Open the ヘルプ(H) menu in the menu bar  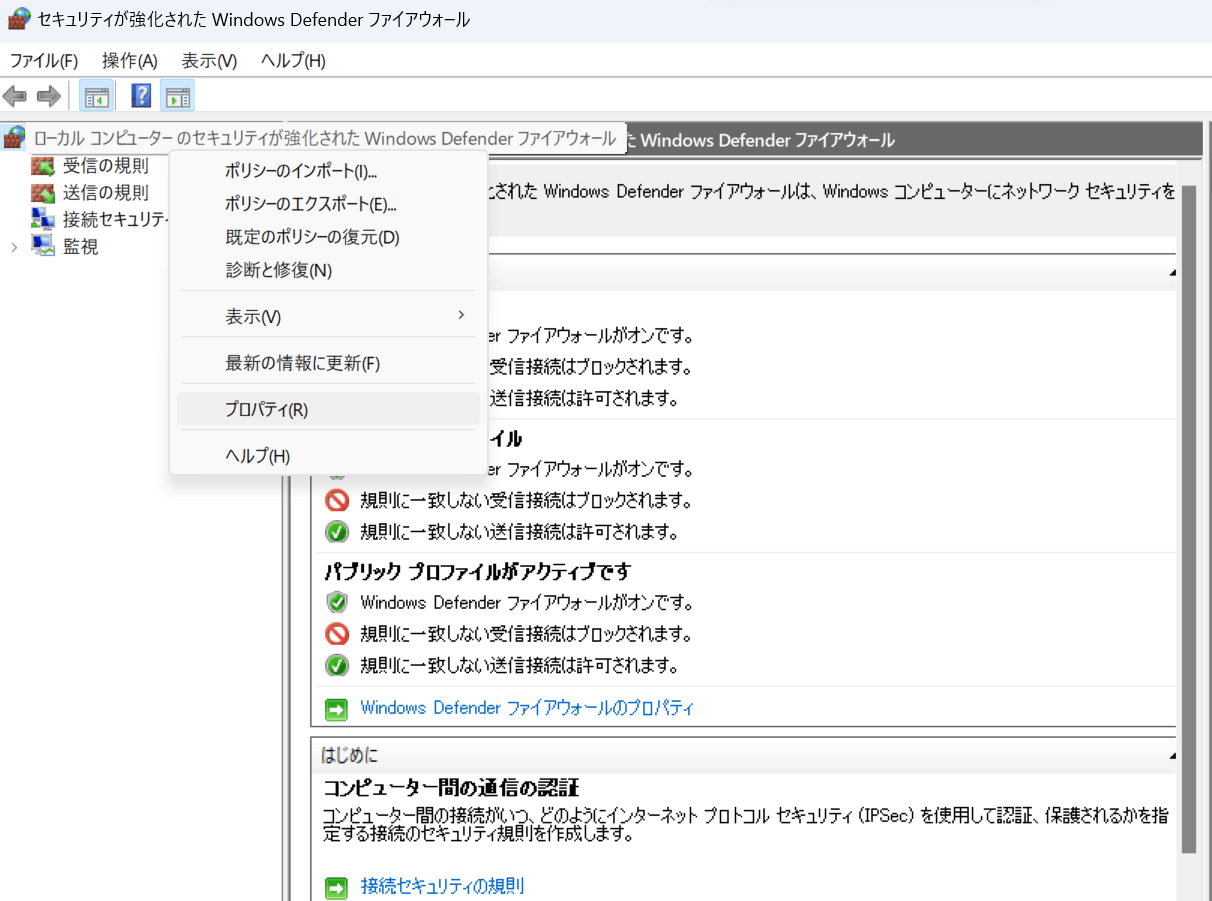tap(293, 60)
